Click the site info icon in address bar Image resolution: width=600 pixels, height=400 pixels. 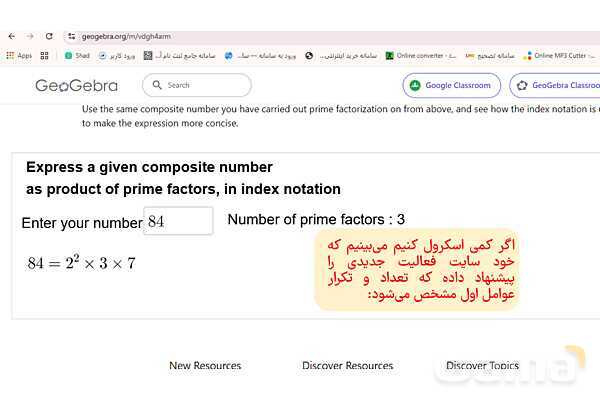point(71,36)
